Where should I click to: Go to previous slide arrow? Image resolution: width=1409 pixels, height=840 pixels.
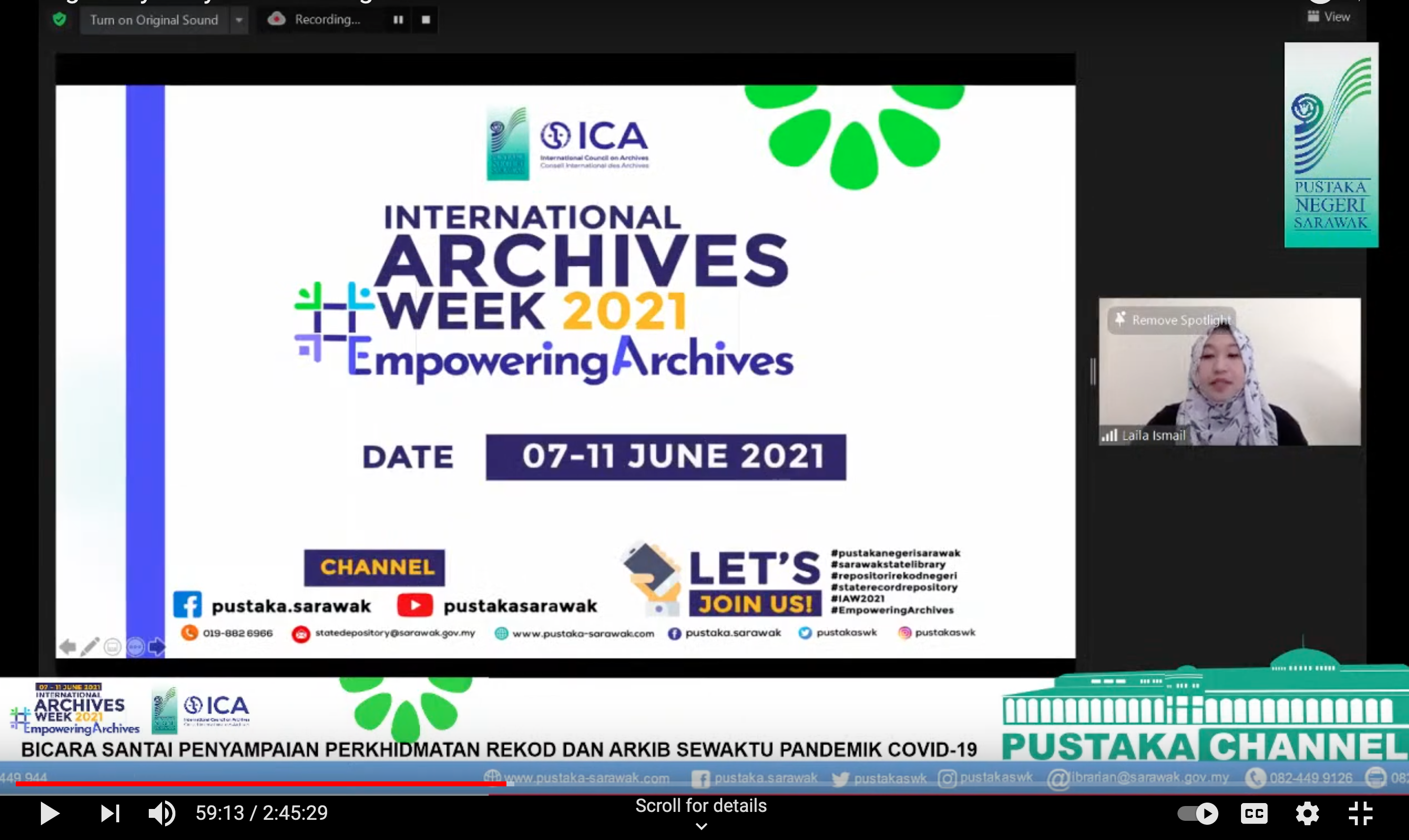(67, 646)
